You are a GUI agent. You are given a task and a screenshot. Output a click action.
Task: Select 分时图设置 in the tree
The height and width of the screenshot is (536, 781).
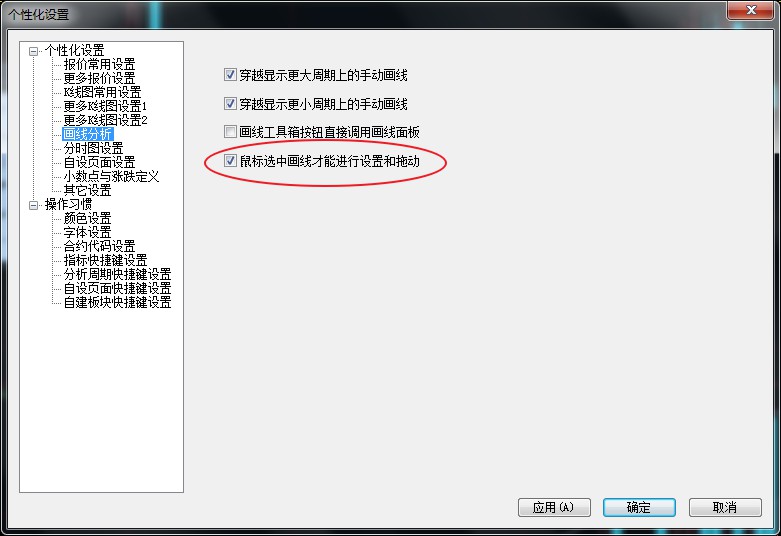click(93, 148)
